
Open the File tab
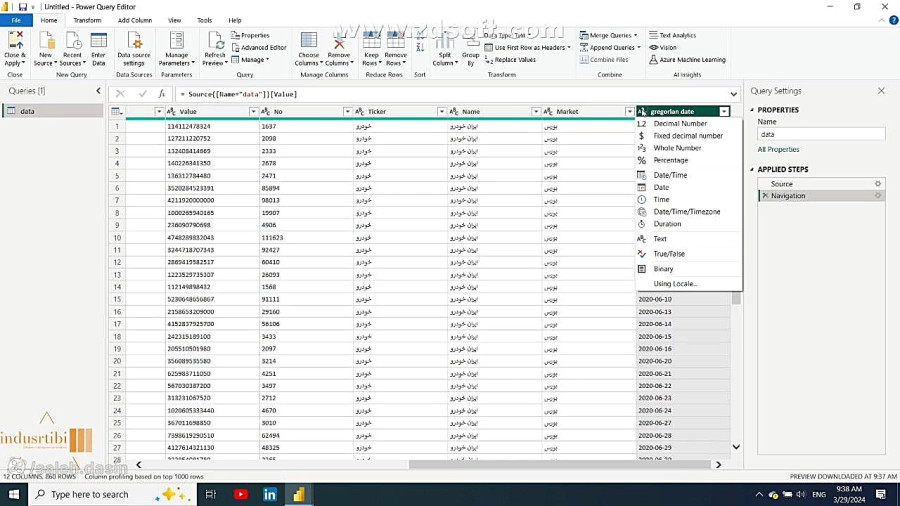pos(16,20)
